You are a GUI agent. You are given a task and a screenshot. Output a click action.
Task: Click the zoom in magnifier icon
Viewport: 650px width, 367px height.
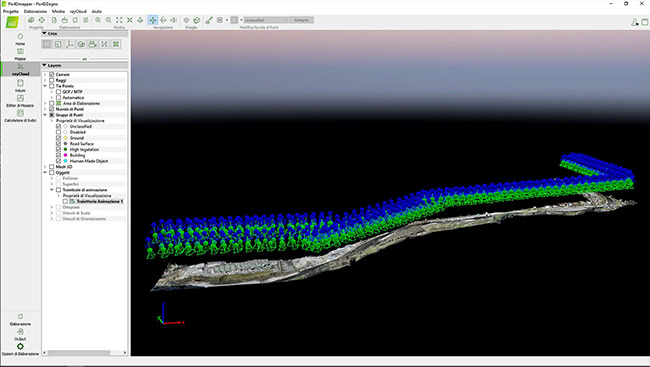tap(98, 20)
